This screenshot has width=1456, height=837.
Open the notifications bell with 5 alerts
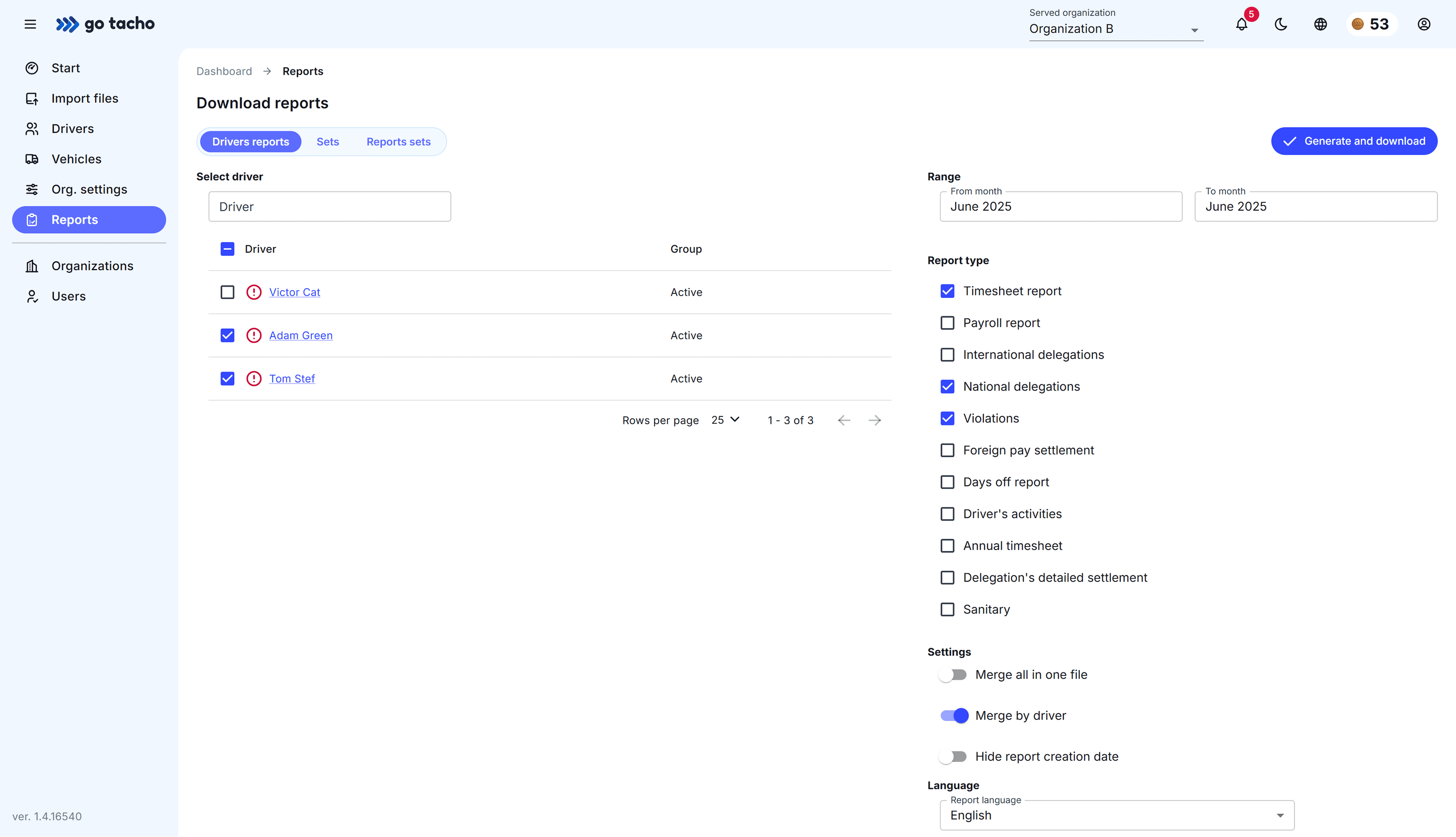[x=1242, y=24]
